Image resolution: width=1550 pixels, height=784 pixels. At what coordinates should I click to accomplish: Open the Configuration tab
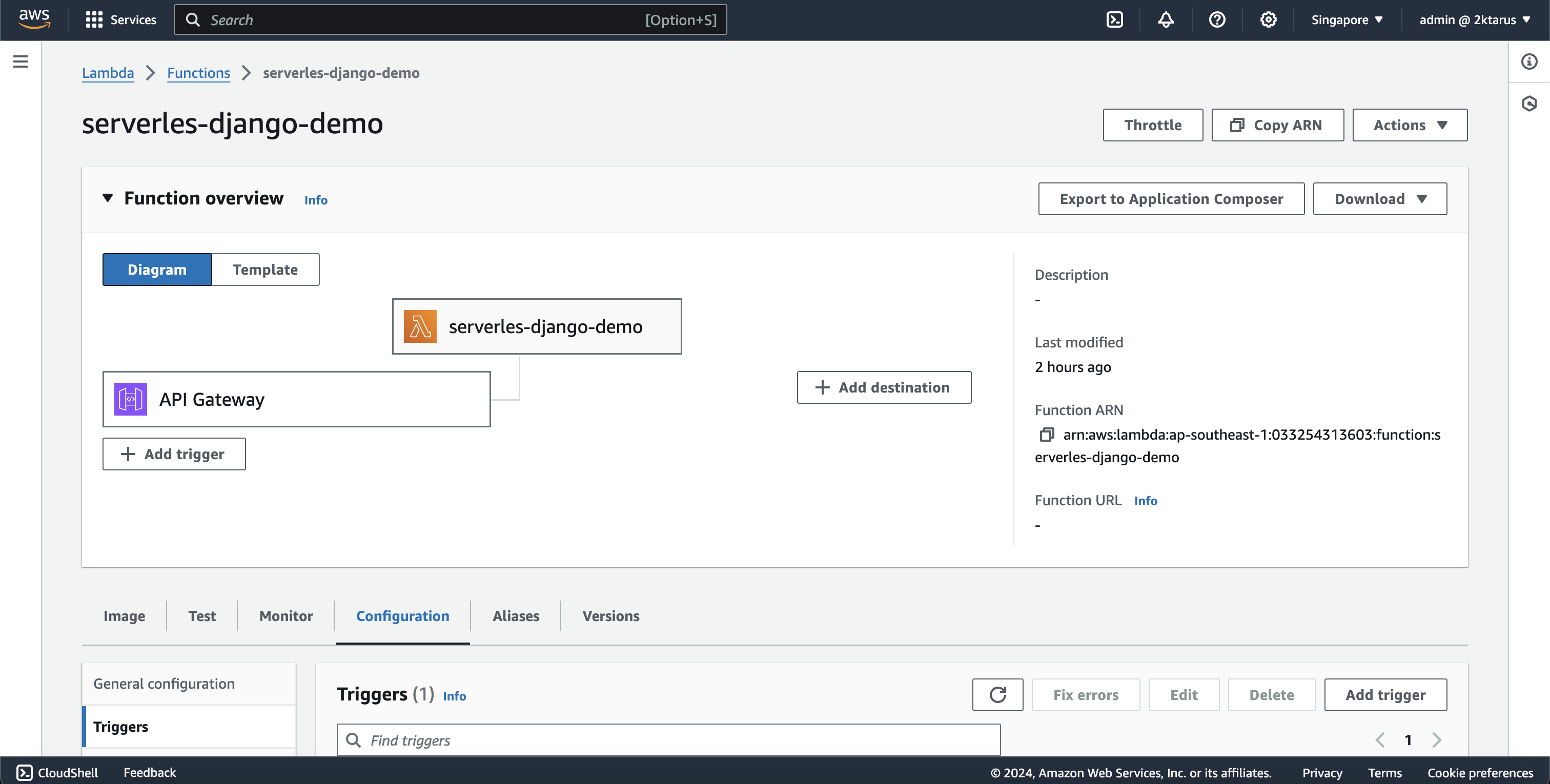tap(402, 615)
